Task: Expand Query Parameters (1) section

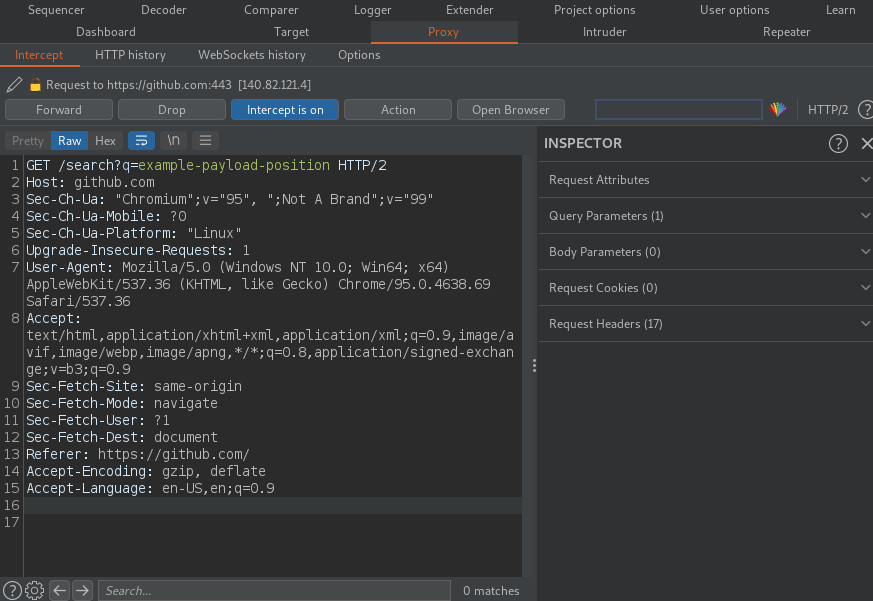Action: click(705, 216)
